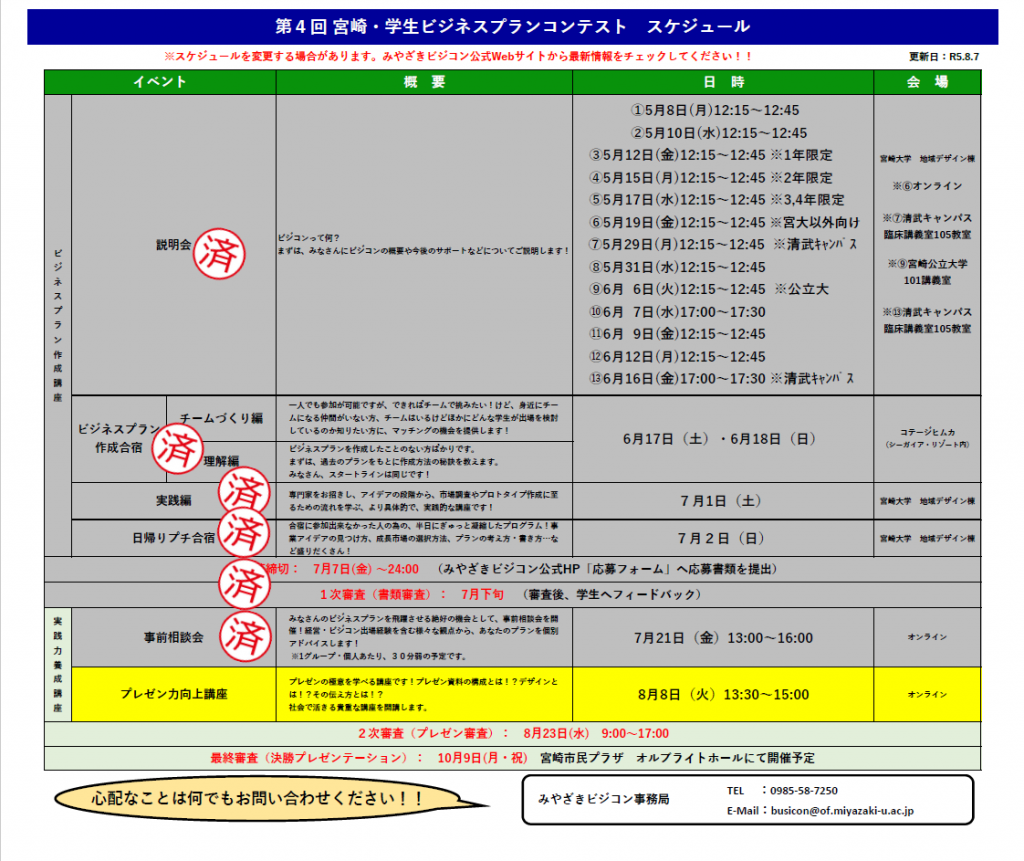Select the speech bubble 心配なことは何でもお問い合わせください！！
The height and width of the screenshot is (861, 1024).
[x=257, y=798]
